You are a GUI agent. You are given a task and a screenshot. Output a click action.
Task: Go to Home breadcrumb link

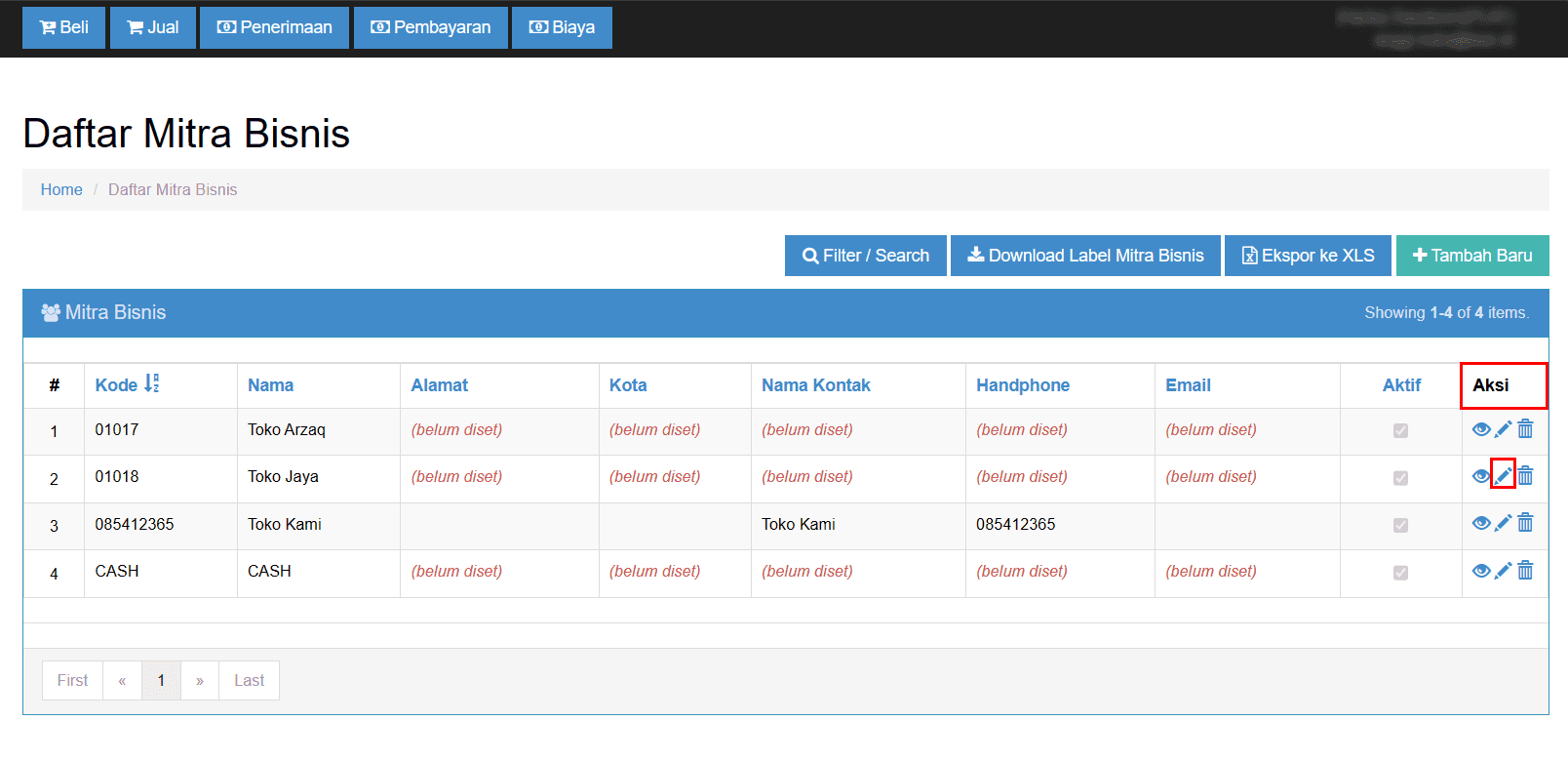(x=61, y=189)
